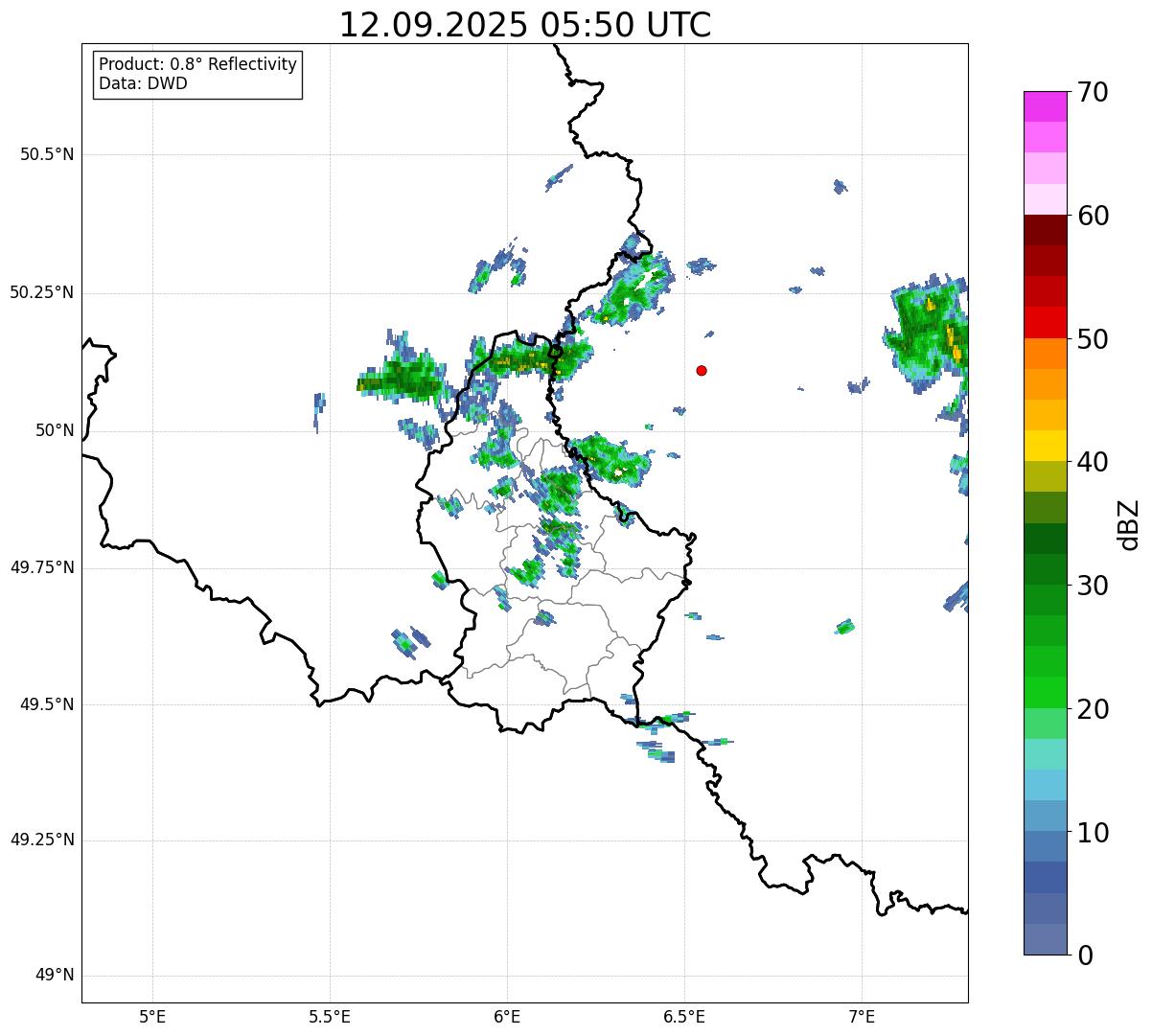This screenshot has width=1152, height=1036.
Task: Click the 49.5°N latitude label
Action: click(x=47, y=704)
